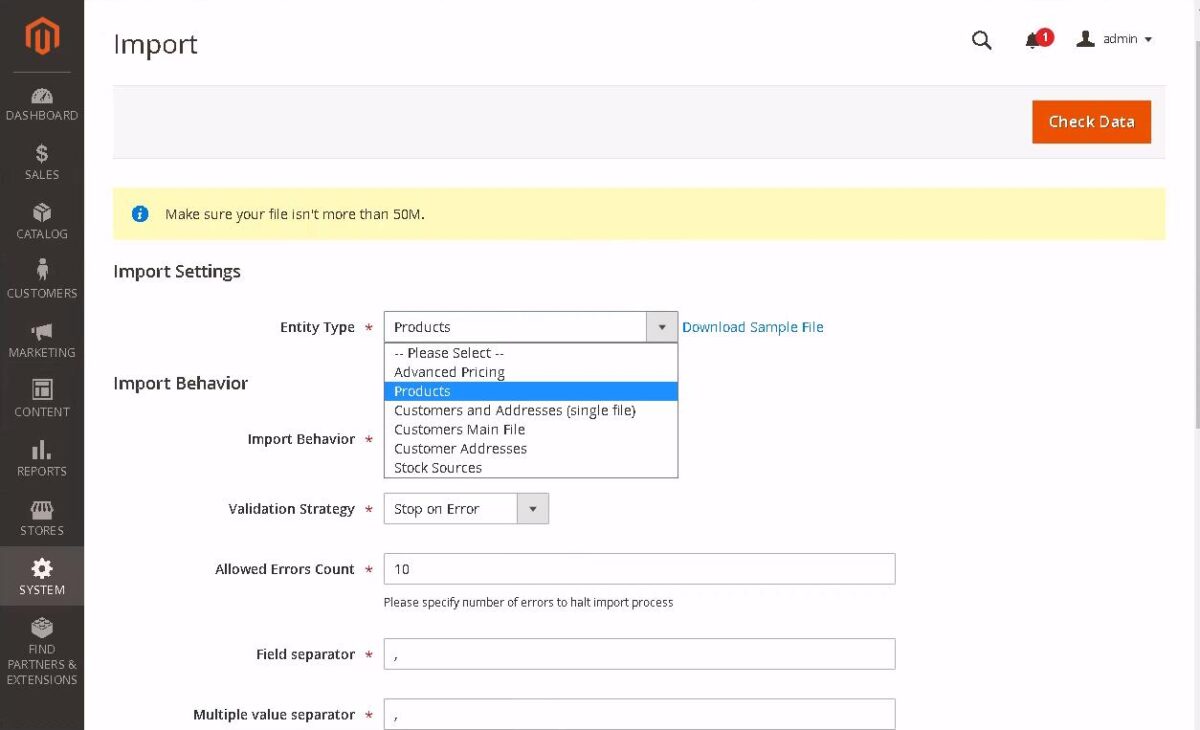Image resolution: width=1200 pixels, height=730 pixels.
Task: Click the Allowed Errors Count field
Action: [x=639, y=569]
